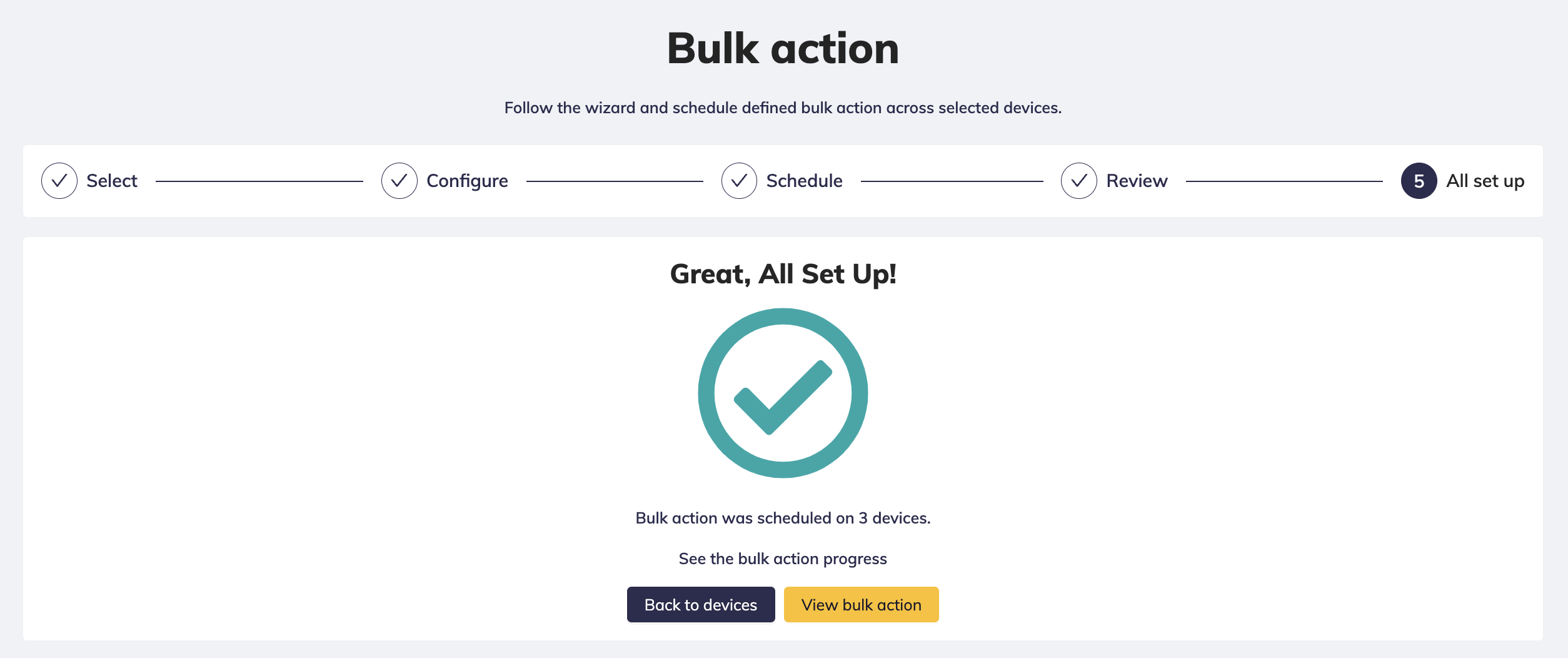Return to the Review step label
Image resolution: width=1568 pixels, height=658 pixels.
(x=1137, y=181)
